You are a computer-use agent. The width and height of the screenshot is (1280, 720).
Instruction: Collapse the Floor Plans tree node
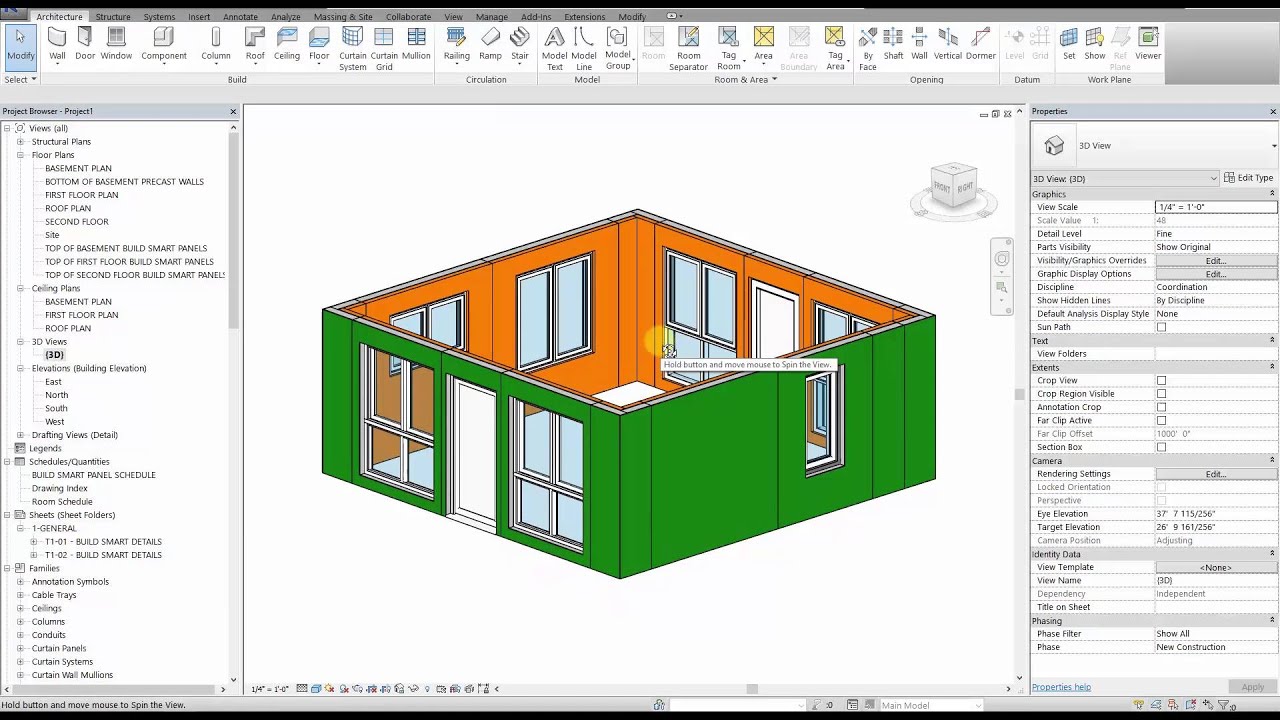(20, 155)
